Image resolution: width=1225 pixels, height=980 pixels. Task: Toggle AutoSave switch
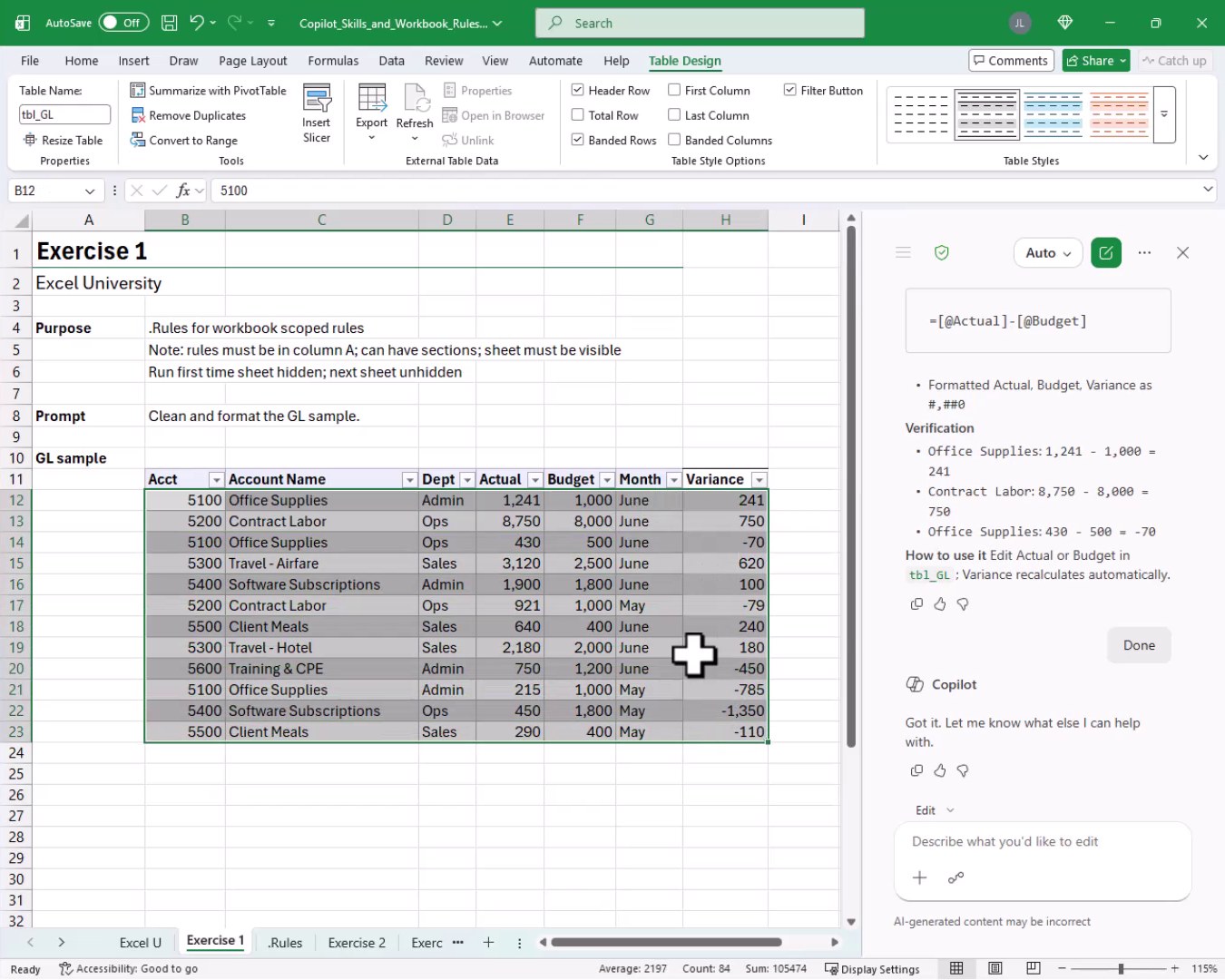(124, 23)
